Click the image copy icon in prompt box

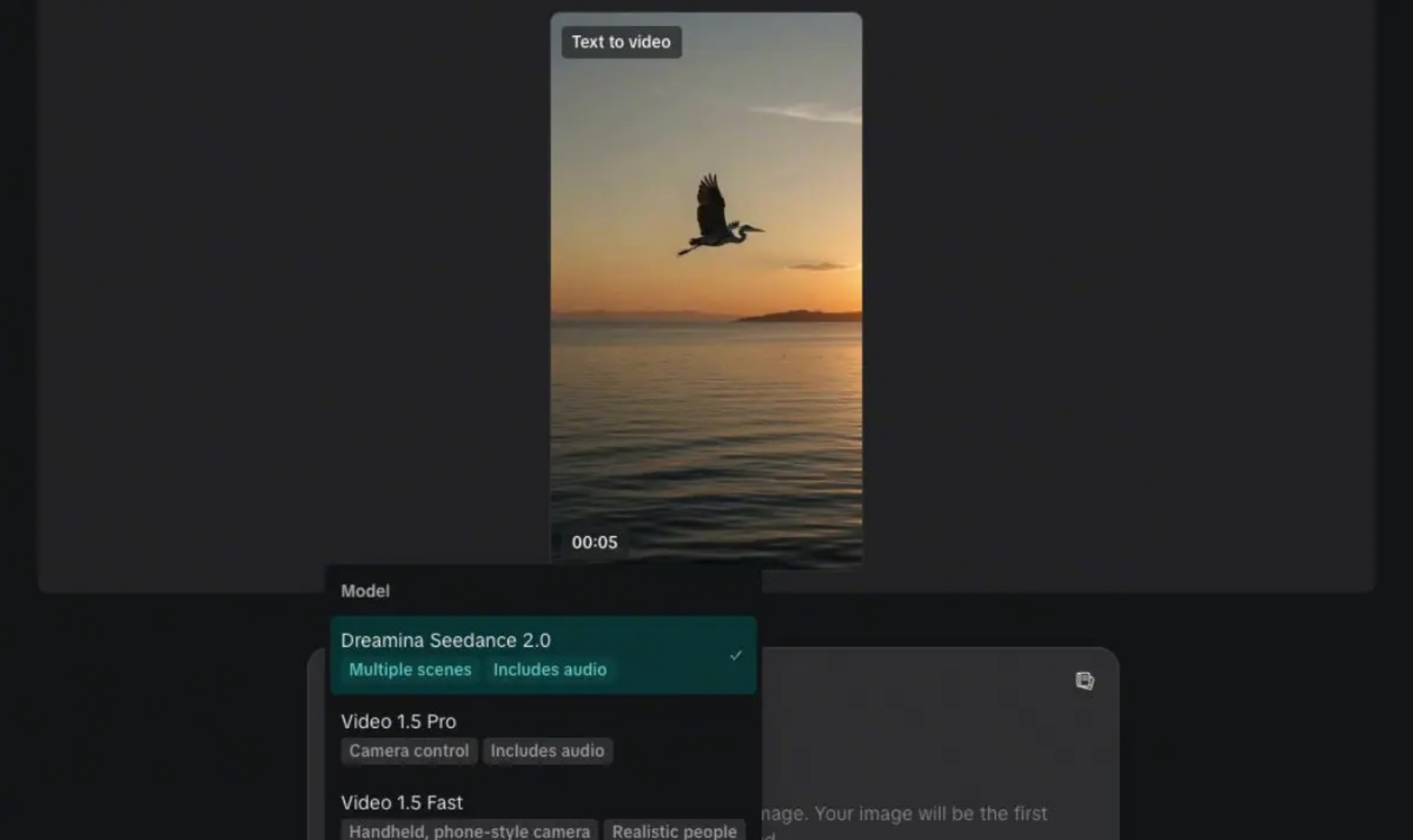(1084, 680)
